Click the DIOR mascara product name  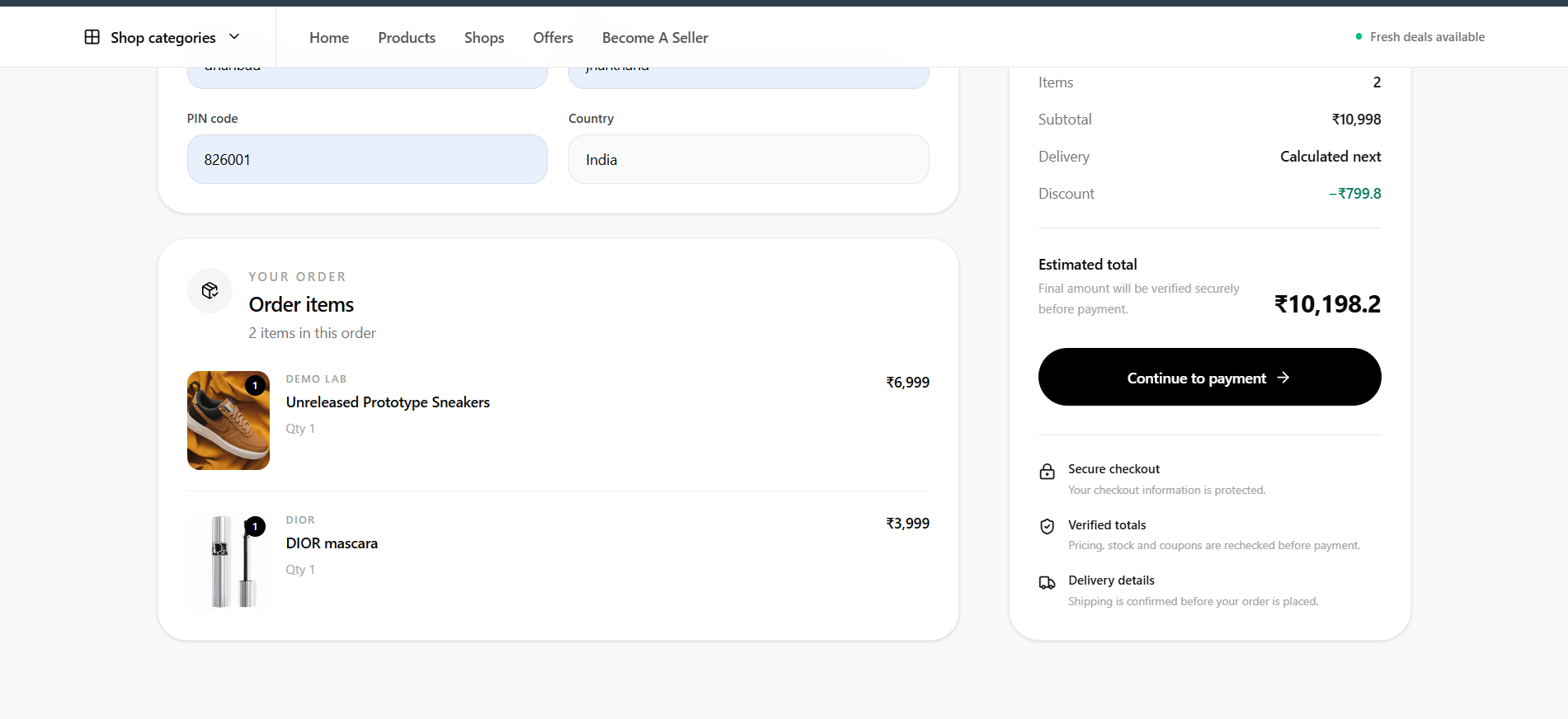tap(332, 543)
